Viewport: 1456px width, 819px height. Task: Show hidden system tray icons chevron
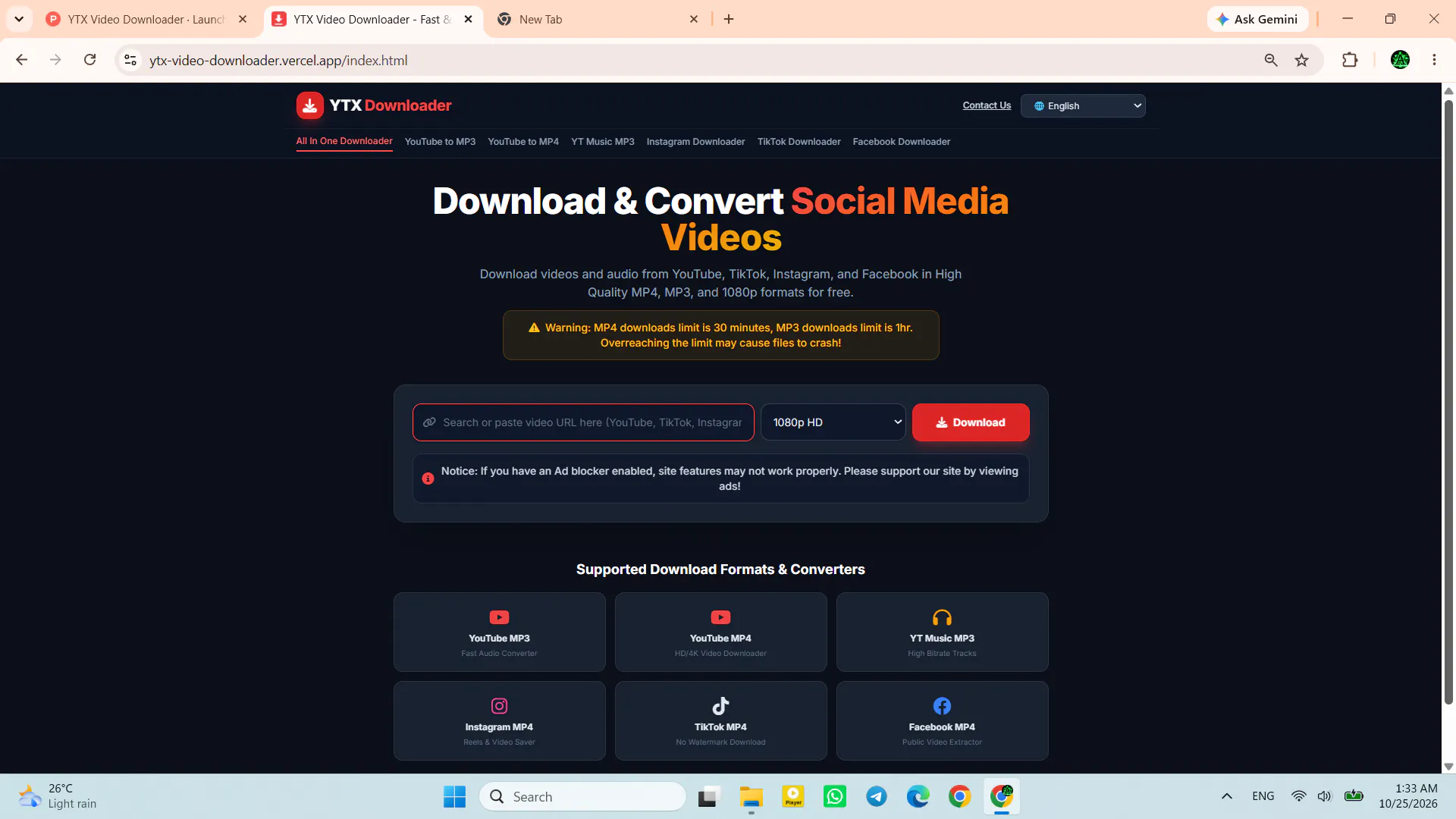pyautogui.click(x=1226, y=796)
